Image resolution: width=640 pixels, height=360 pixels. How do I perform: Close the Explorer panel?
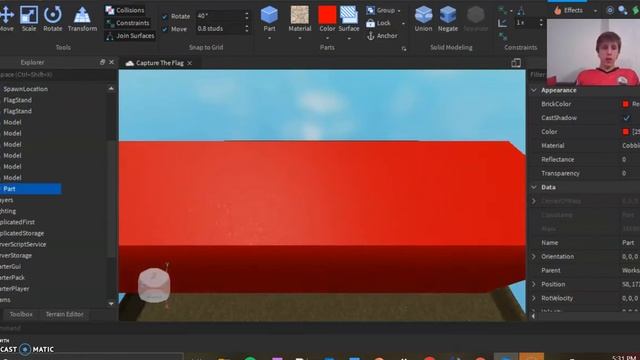click(111, 62)
